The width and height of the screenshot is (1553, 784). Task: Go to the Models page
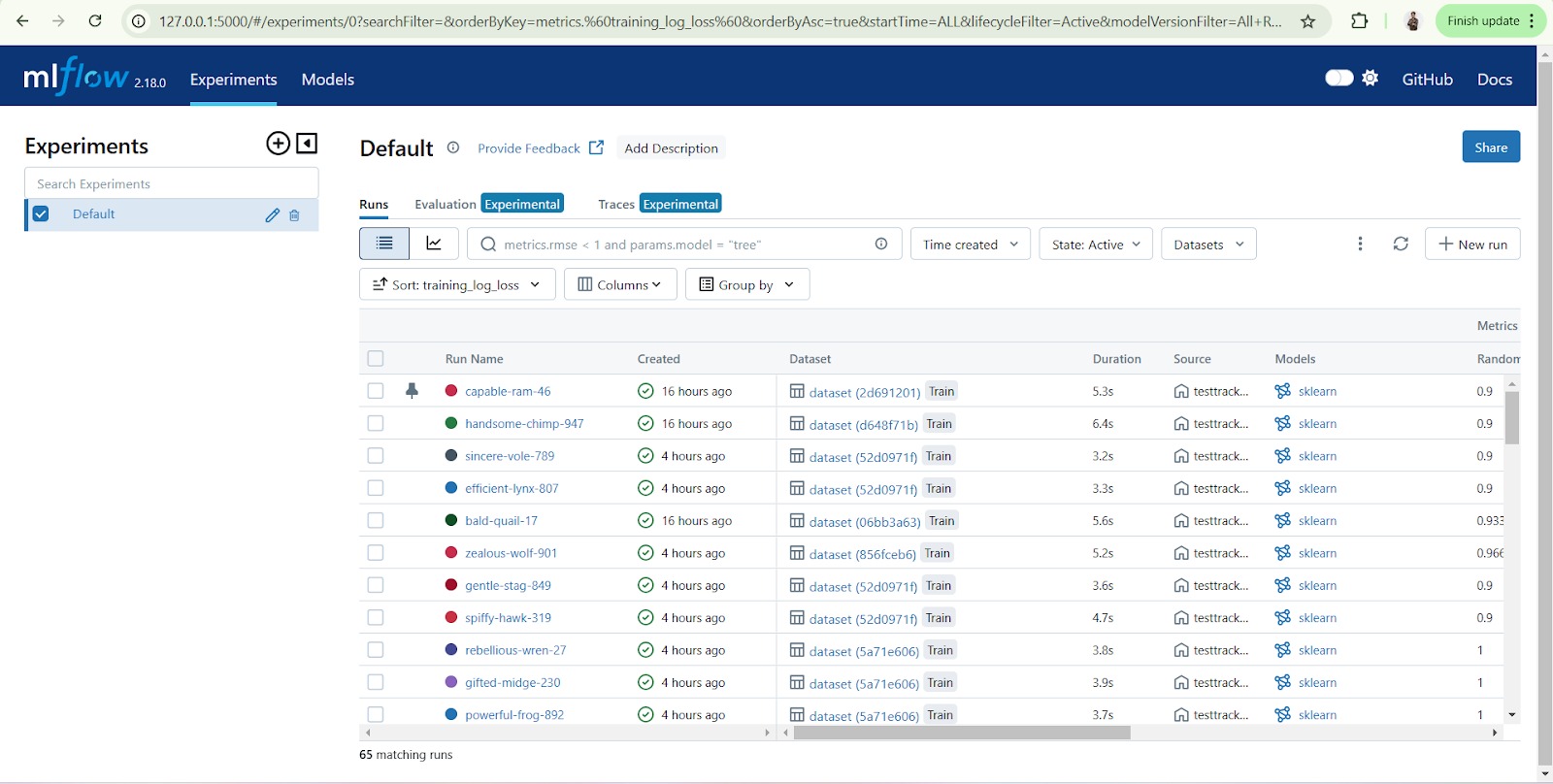pyautogui.click(x=327, y=80)
